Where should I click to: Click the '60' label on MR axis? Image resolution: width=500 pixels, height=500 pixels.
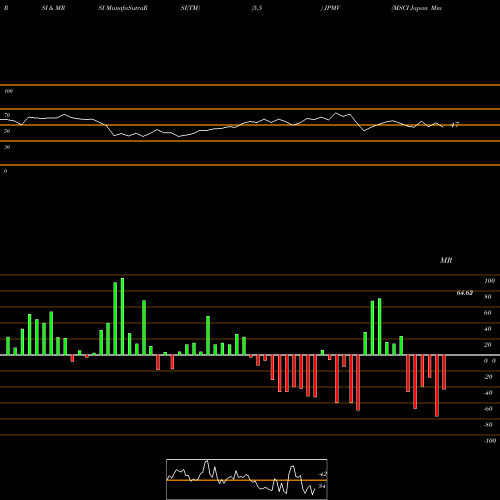[x=488, y=313]
